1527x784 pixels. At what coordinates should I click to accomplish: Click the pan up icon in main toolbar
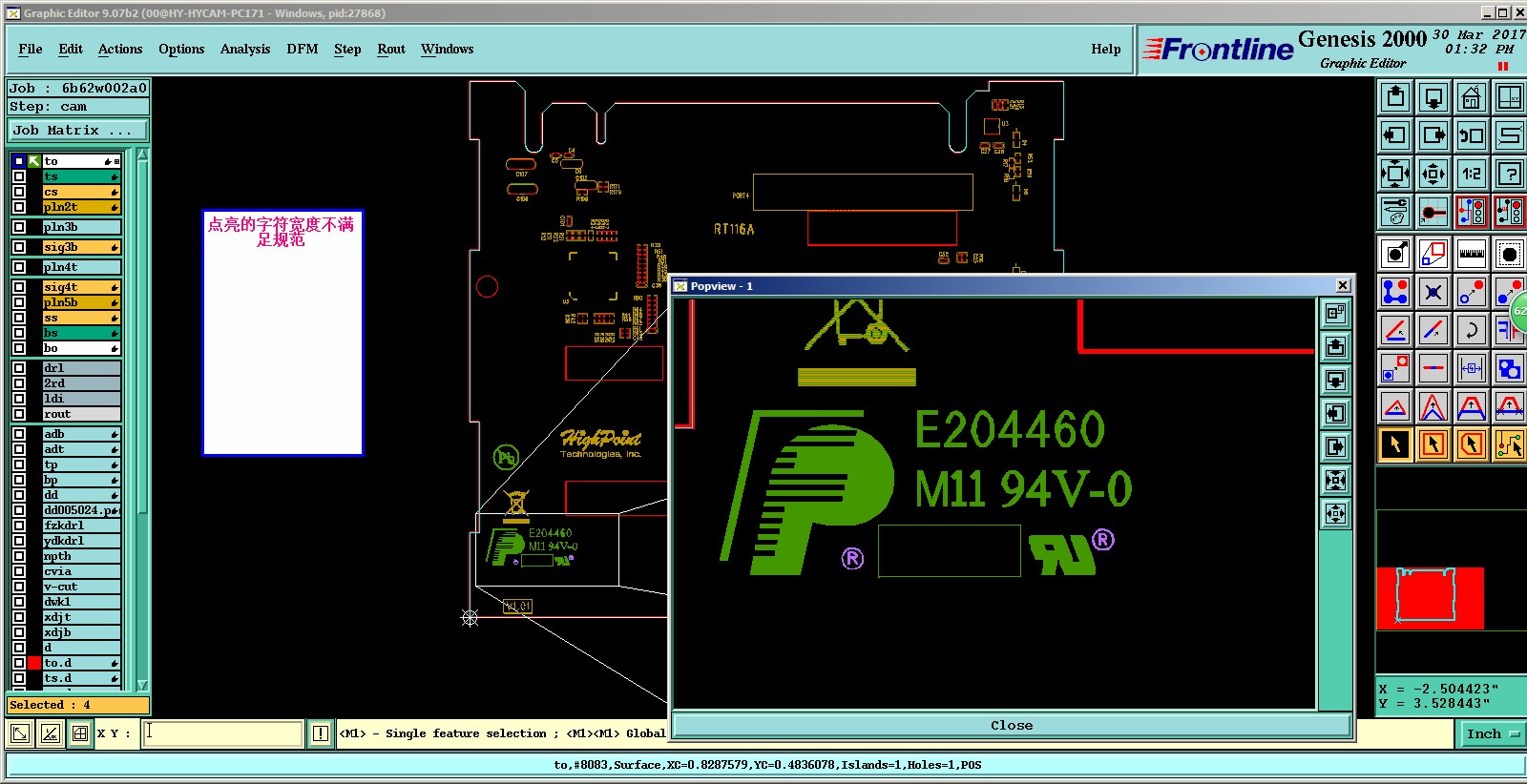pyautogui.click(x=1395, y=97)
